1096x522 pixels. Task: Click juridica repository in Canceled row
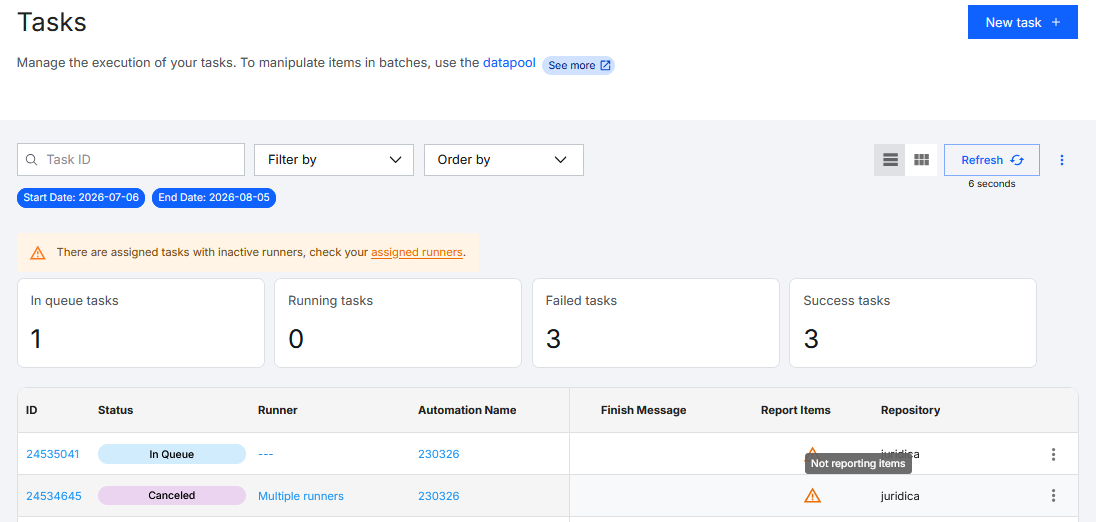coord(900,496)
